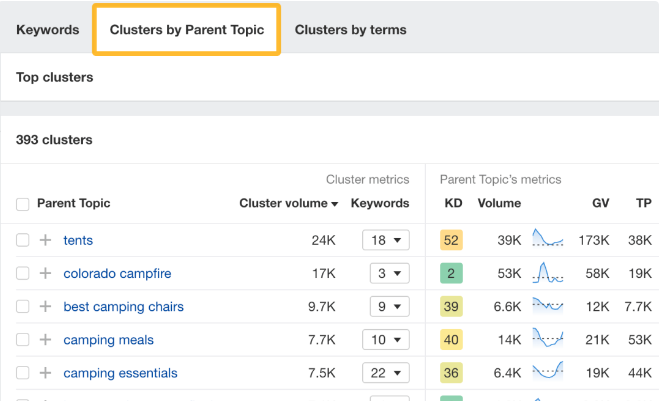
Task: Switch to Clusters by terms tab
Action: (x=350, y=29)
